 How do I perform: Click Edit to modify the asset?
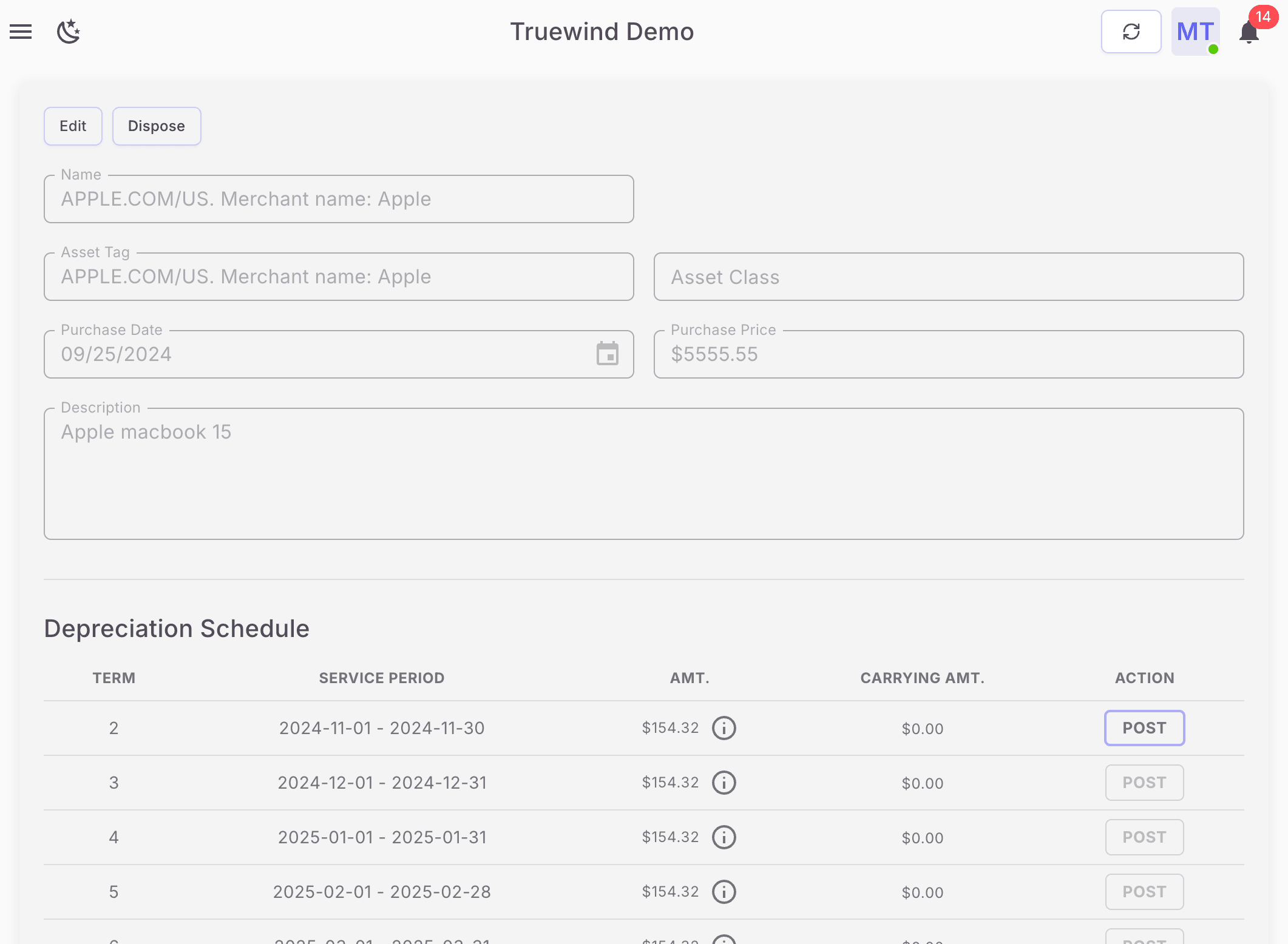click(72, 126)
